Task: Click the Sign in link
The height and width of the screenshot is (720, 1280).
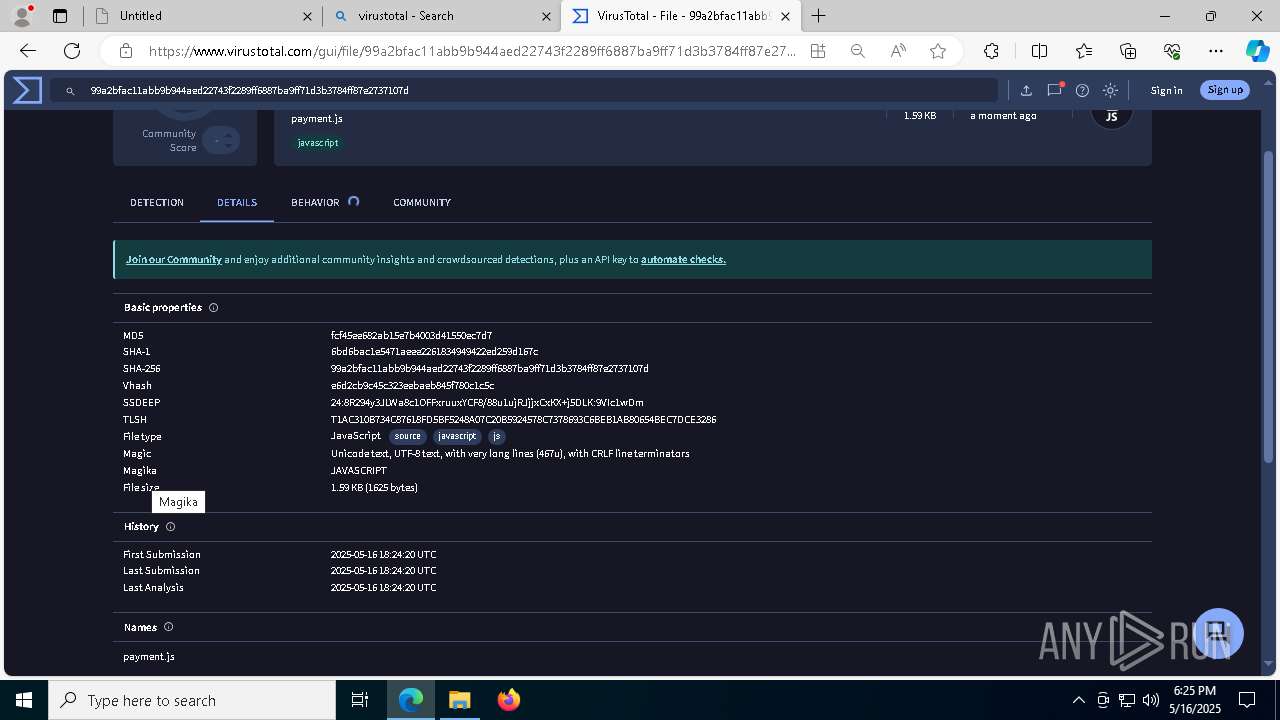Action: 1166,90
